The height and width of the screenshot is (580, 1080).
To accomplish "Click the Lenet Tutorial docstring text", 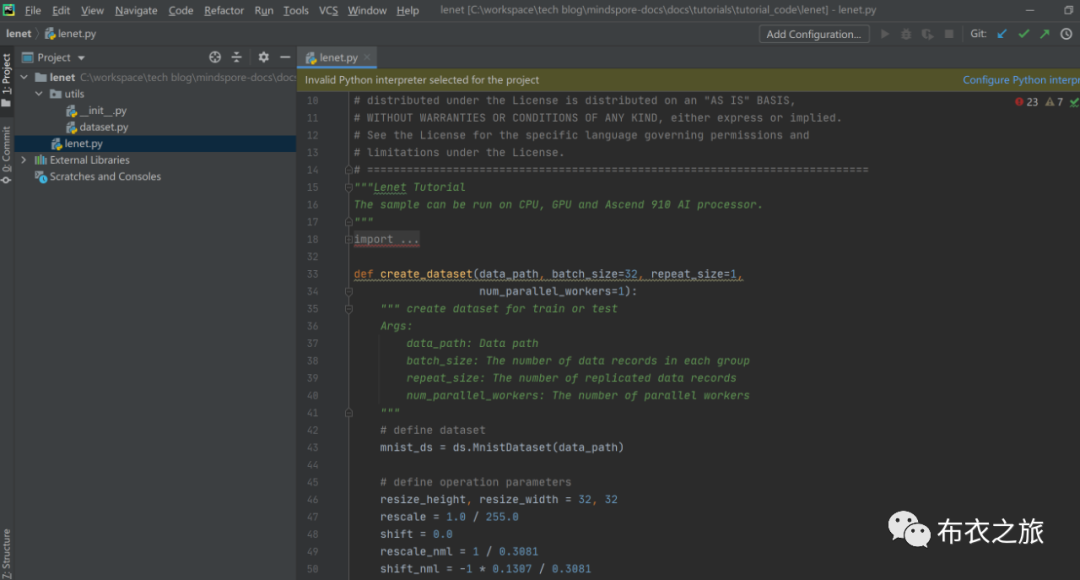I will tap(419, 187).
